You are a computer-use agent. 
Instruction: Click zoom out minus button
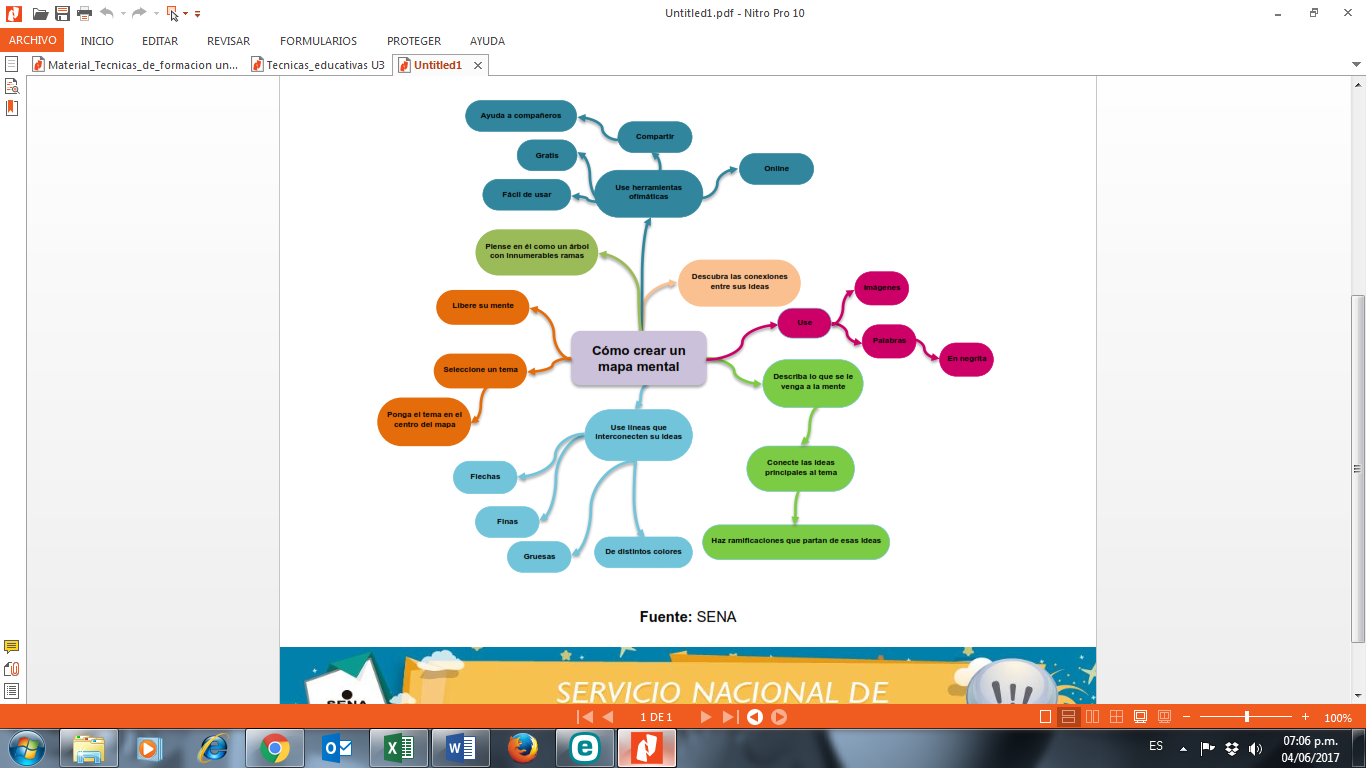pyautogui.click(x=1186, y=717)
